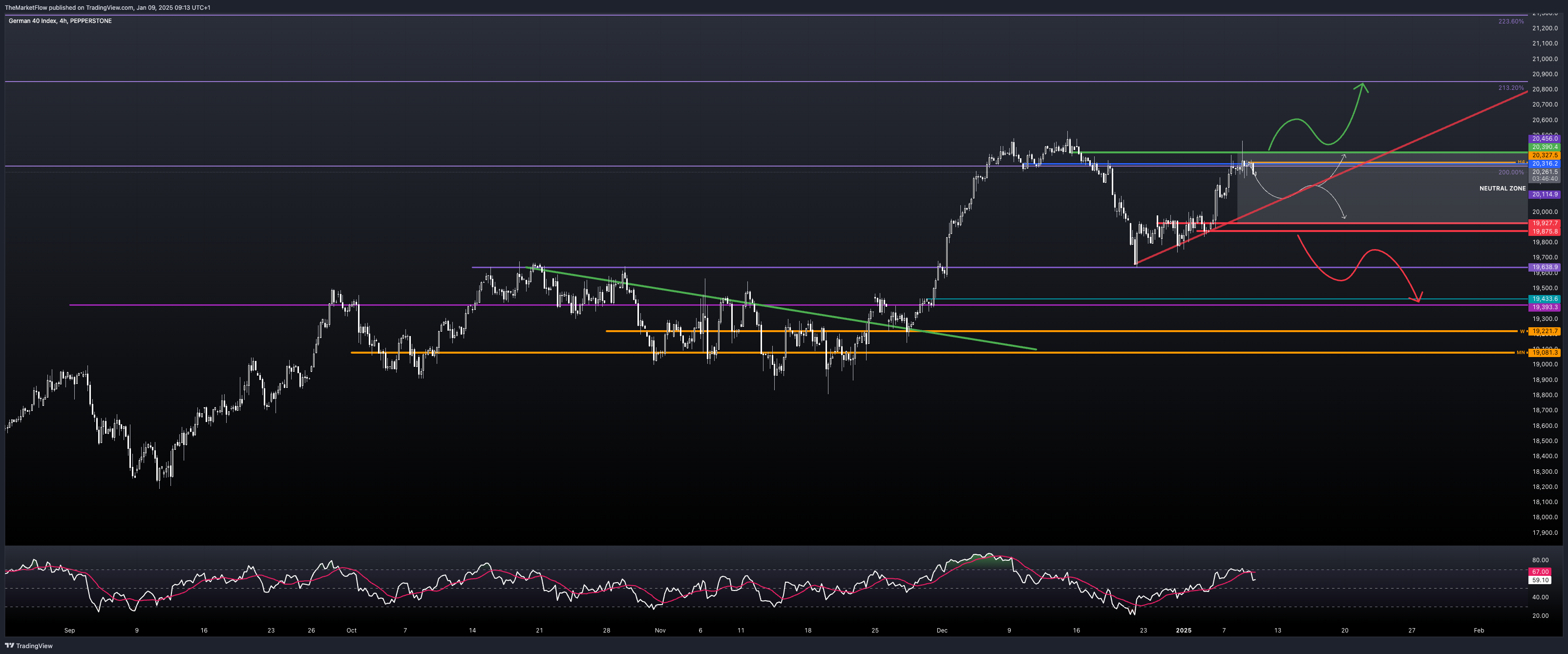Click the MN marker beside 19,081.3
The image size is (1568, 654).
tap(1520, 353)
